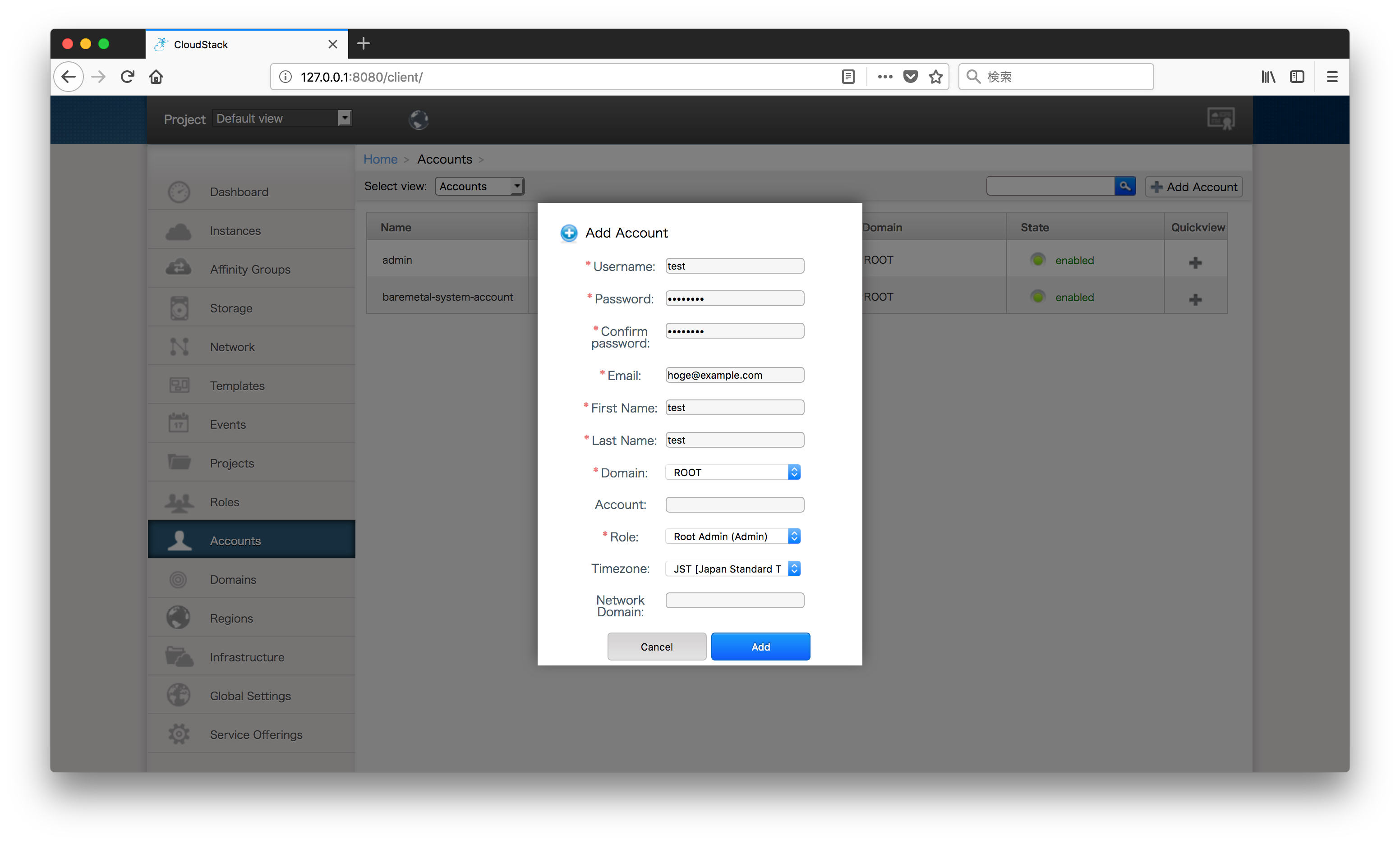Click the Add button in dialog
Screen dimensions: 1400x844
[x=760, y=647]
